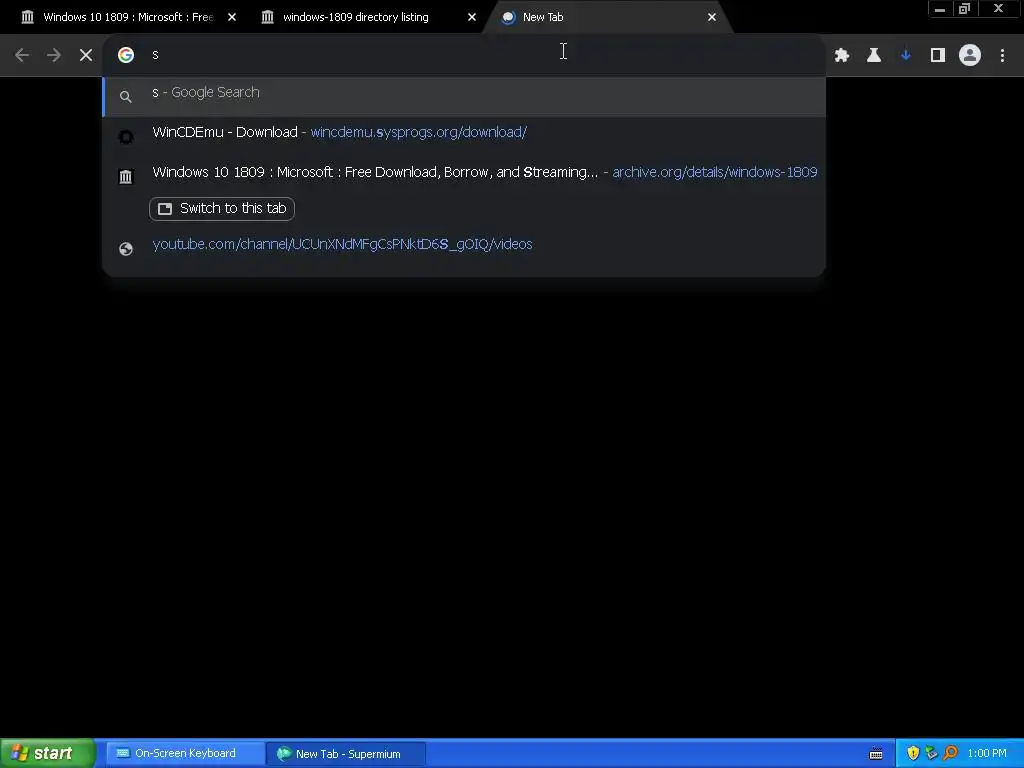Screen dimensions: 1024x768
Task: Open the three-dot browser menu
Action: click(x=1002, y=56)
